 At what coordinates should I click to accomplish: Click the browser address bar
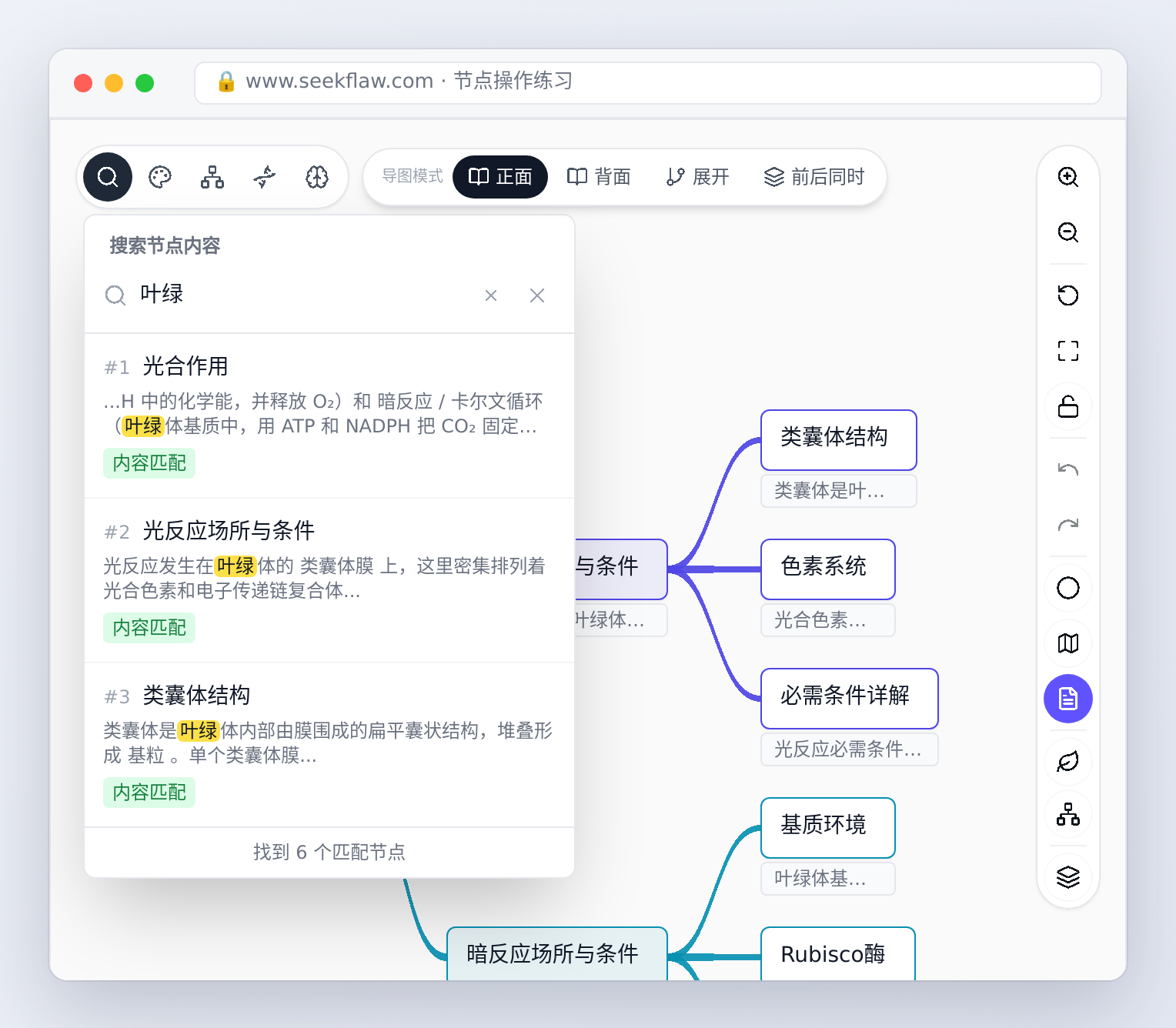click(648, 82)
